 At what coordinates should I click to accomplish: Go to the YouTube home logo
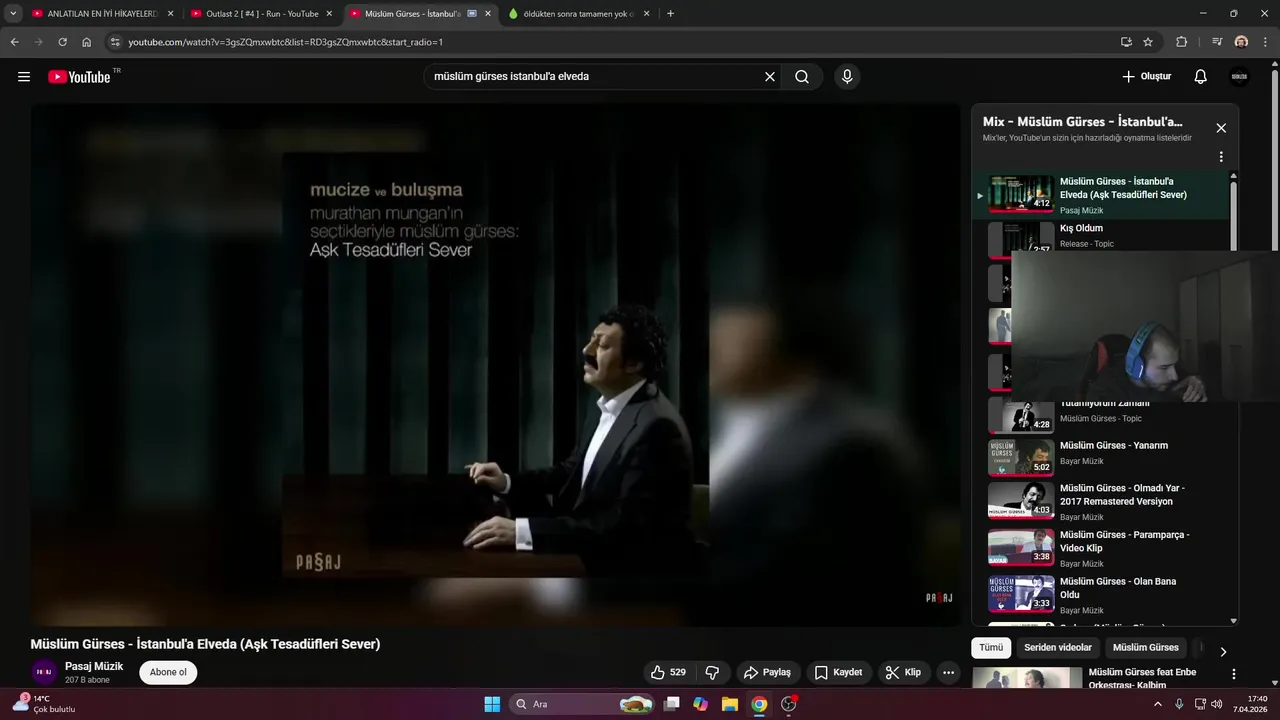click(79, 77)
